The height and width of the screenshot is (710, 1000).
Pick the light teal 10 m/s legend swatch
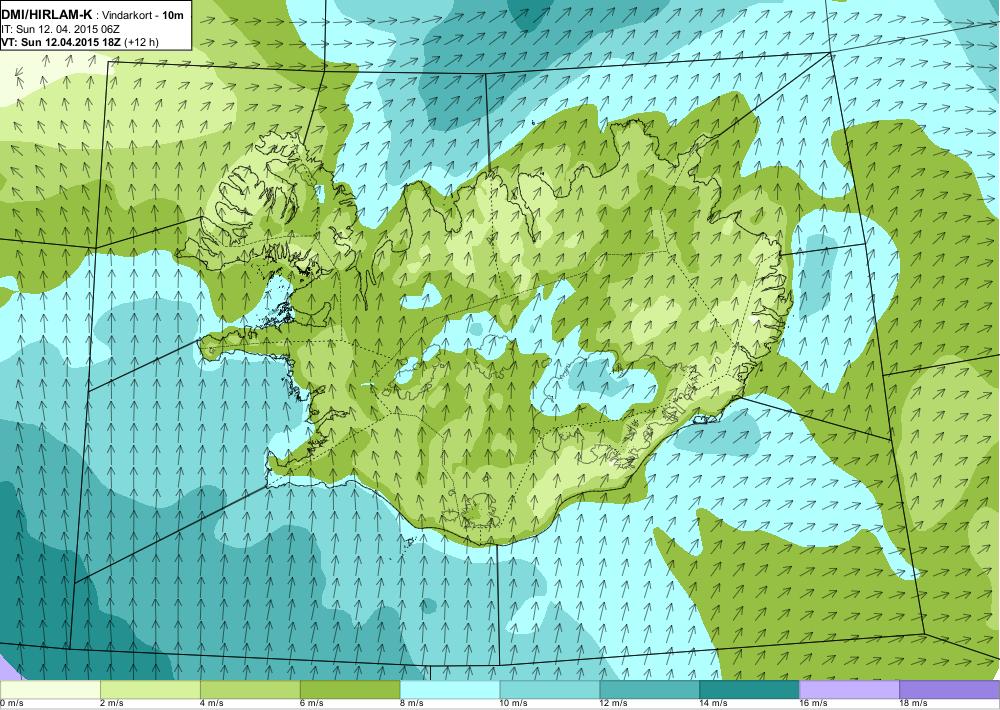pos(550,690)
